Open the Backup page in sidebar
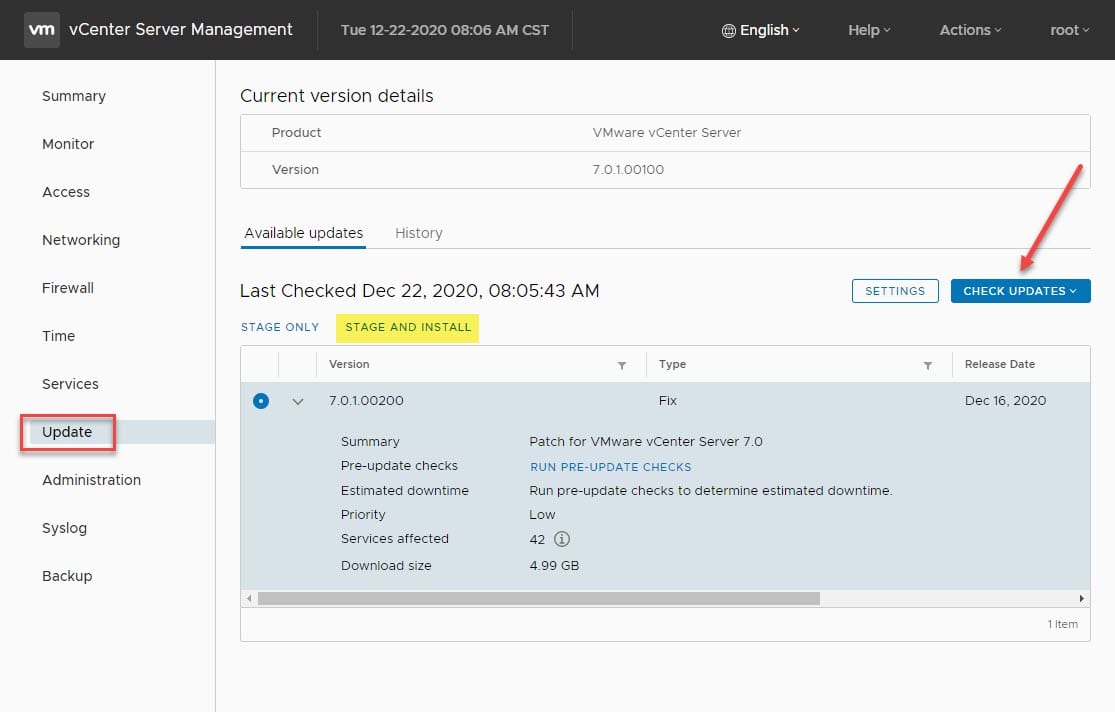This screenshot has height=712, width=1115. coord(67,576)
